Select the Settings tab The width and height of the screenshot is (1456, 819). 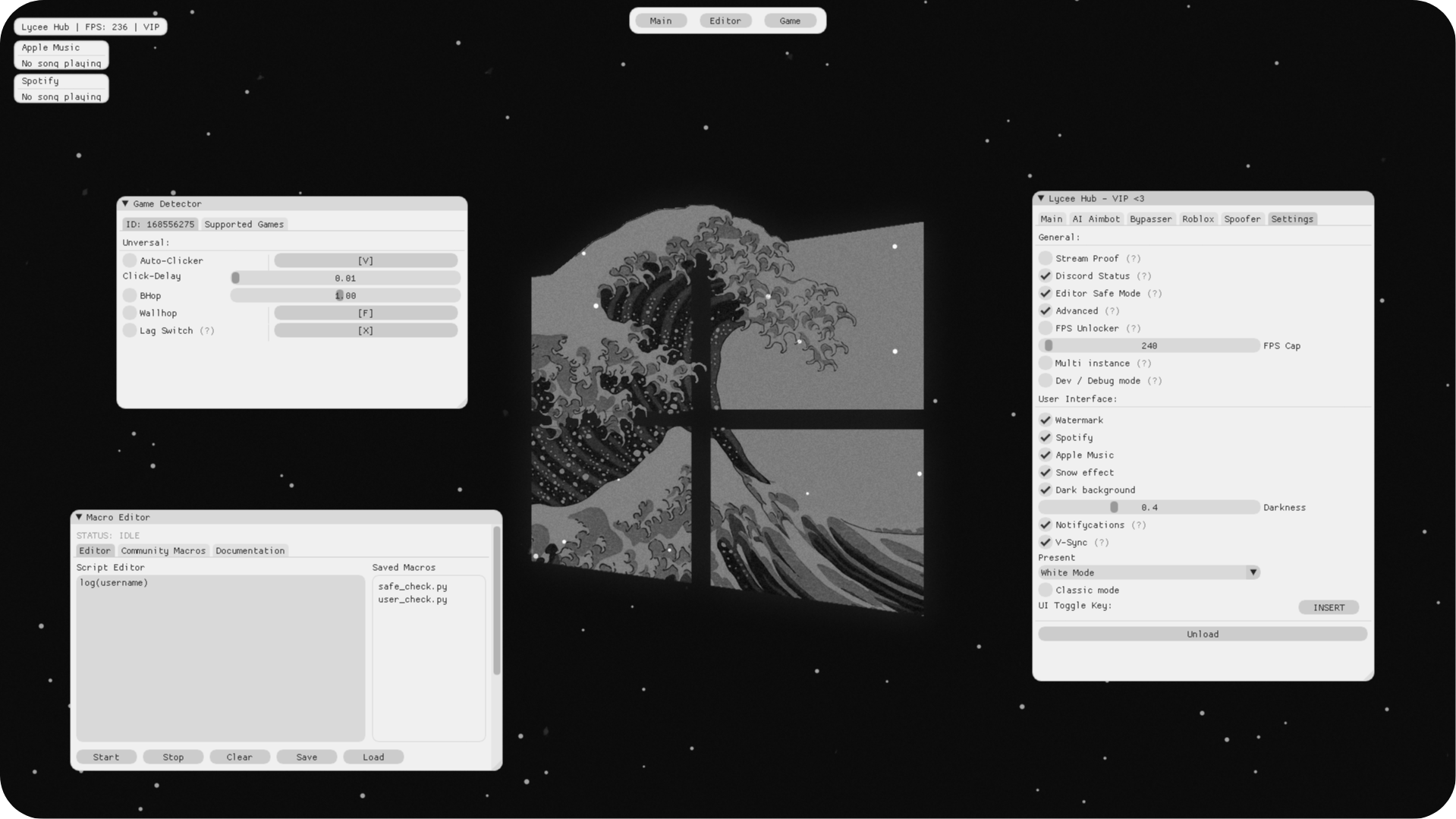click(1292, 219)
